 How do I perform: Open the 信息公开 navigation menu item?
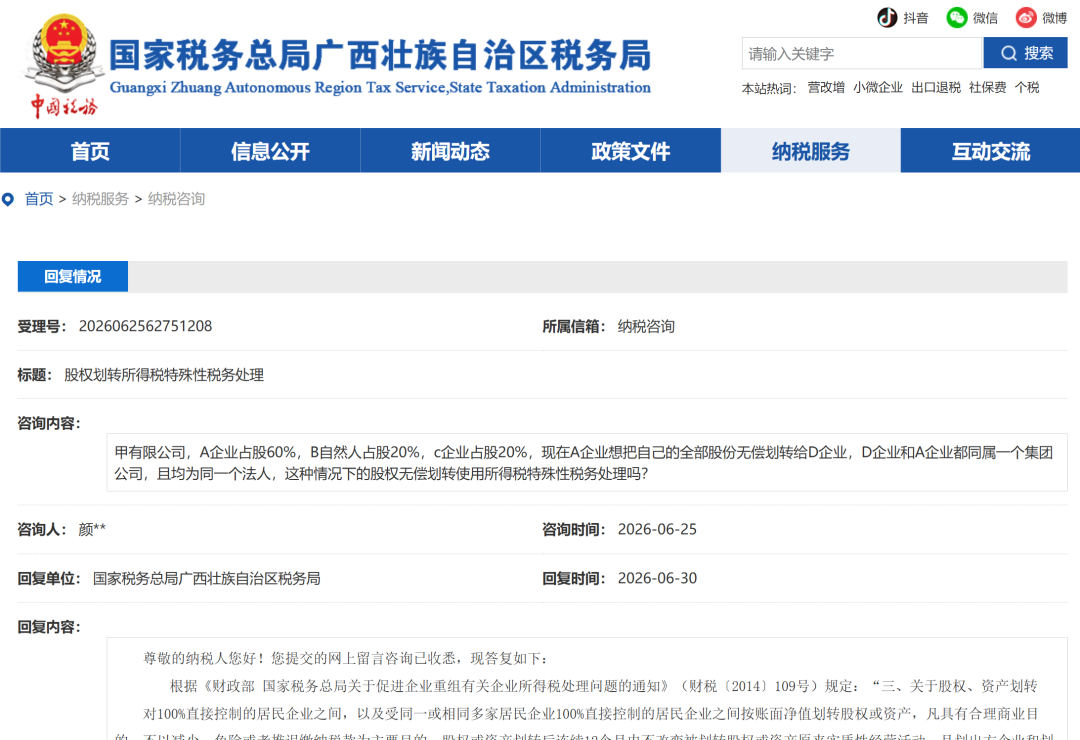pos(270,150)
